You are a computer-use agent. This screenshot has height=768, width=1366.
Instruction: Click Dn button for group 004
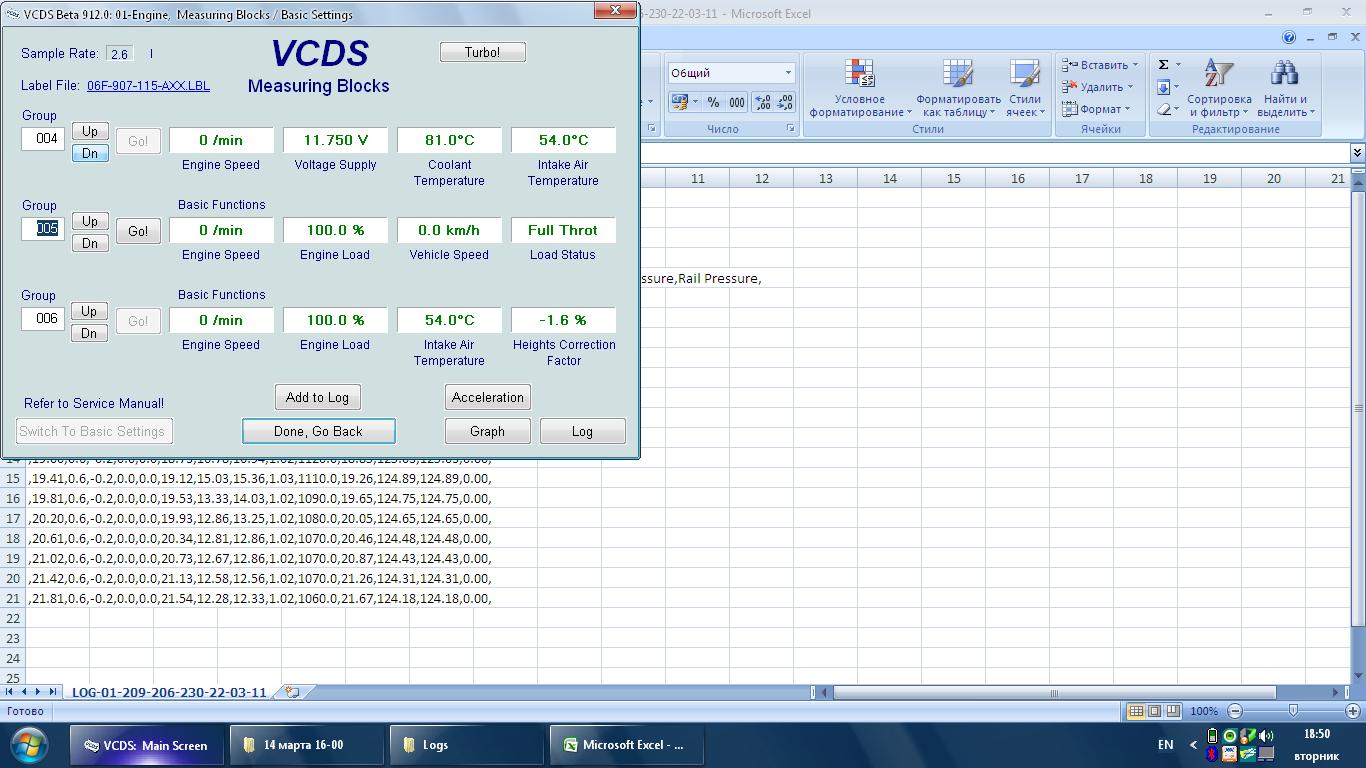click(90, 153)
